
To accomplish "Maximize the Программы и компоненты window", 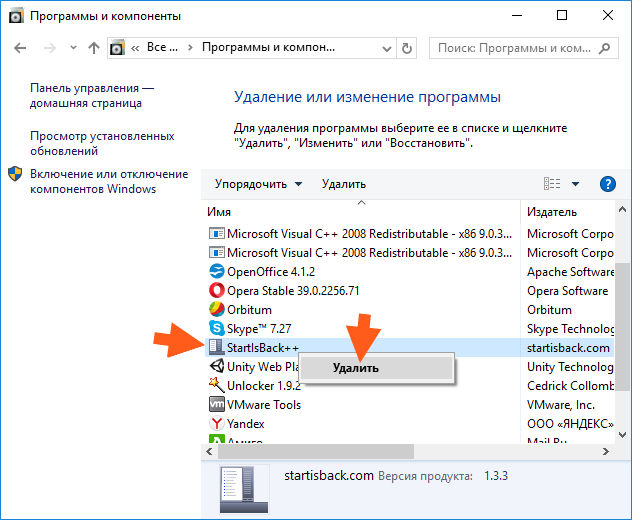I will pos(562,15).
